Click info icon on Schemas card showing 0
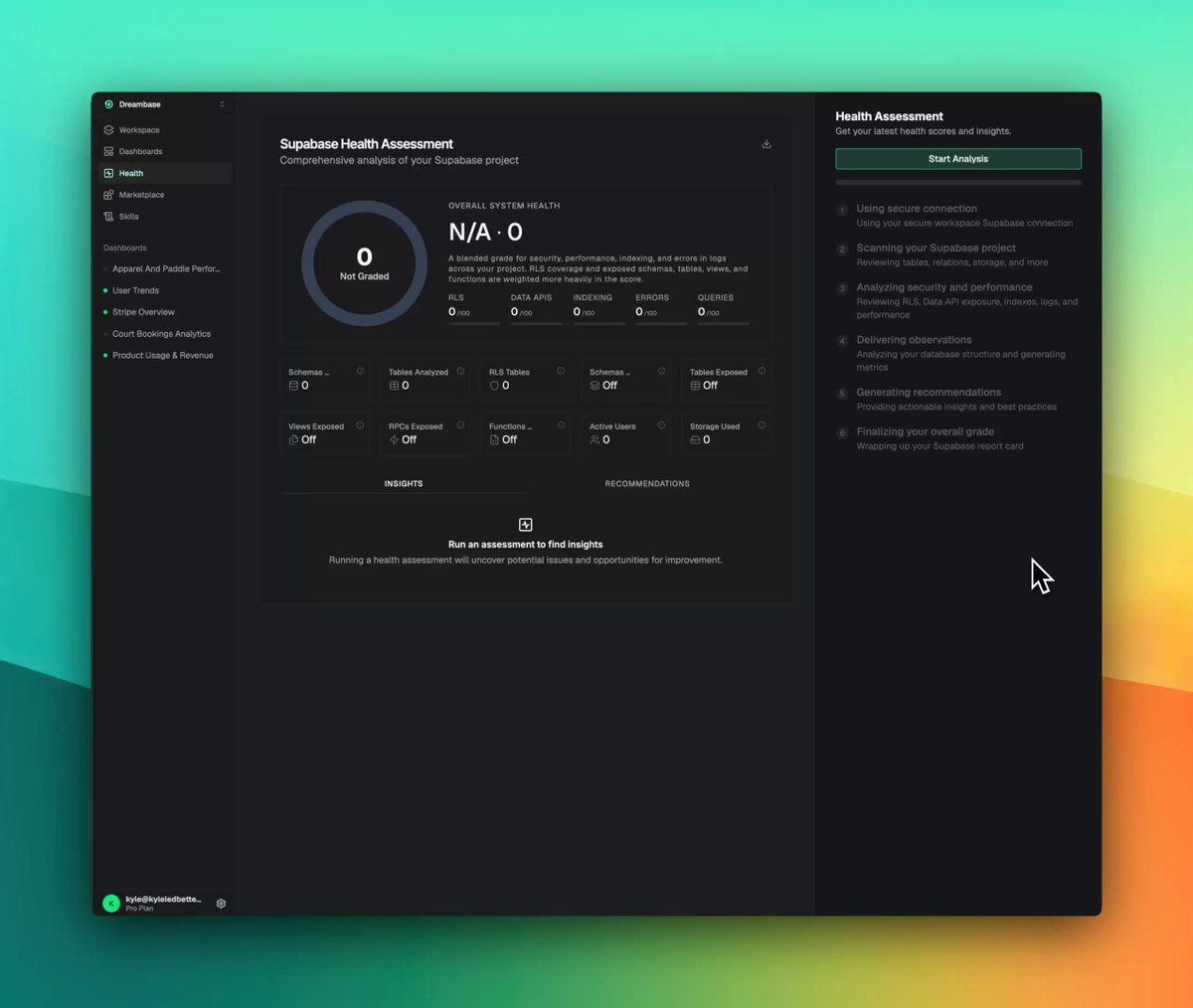 click(360, 371)
